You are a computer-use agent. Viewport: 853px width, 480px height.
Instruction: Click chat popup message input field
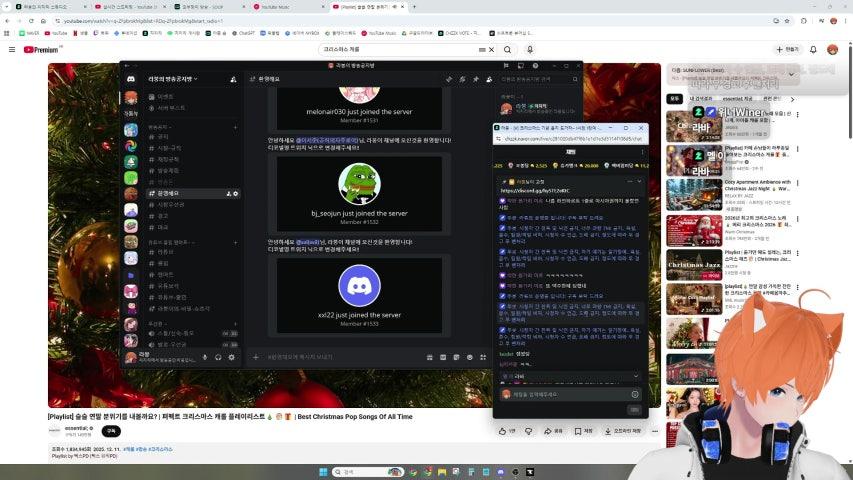coord(565,394)
